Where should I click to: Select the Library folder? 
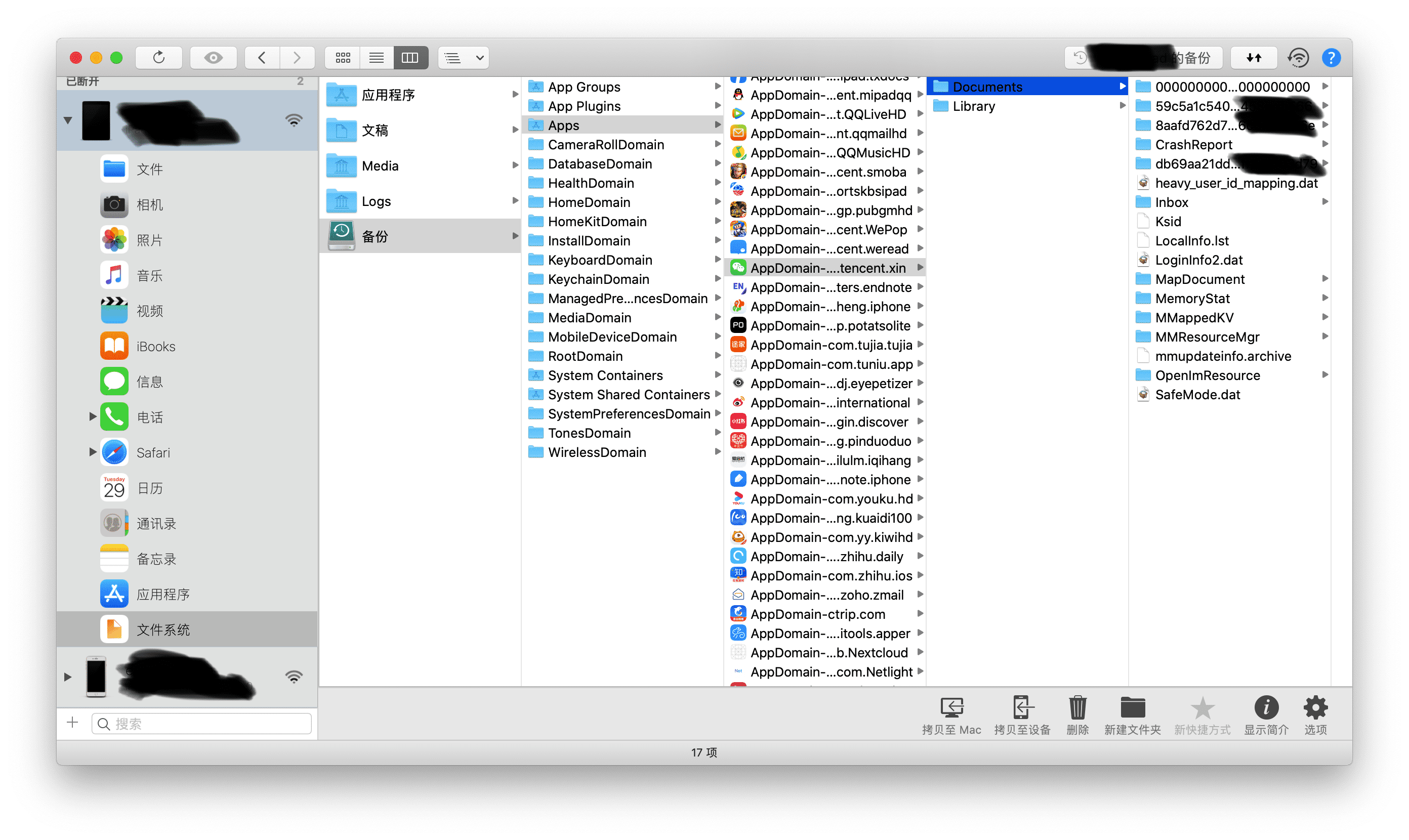974,106
